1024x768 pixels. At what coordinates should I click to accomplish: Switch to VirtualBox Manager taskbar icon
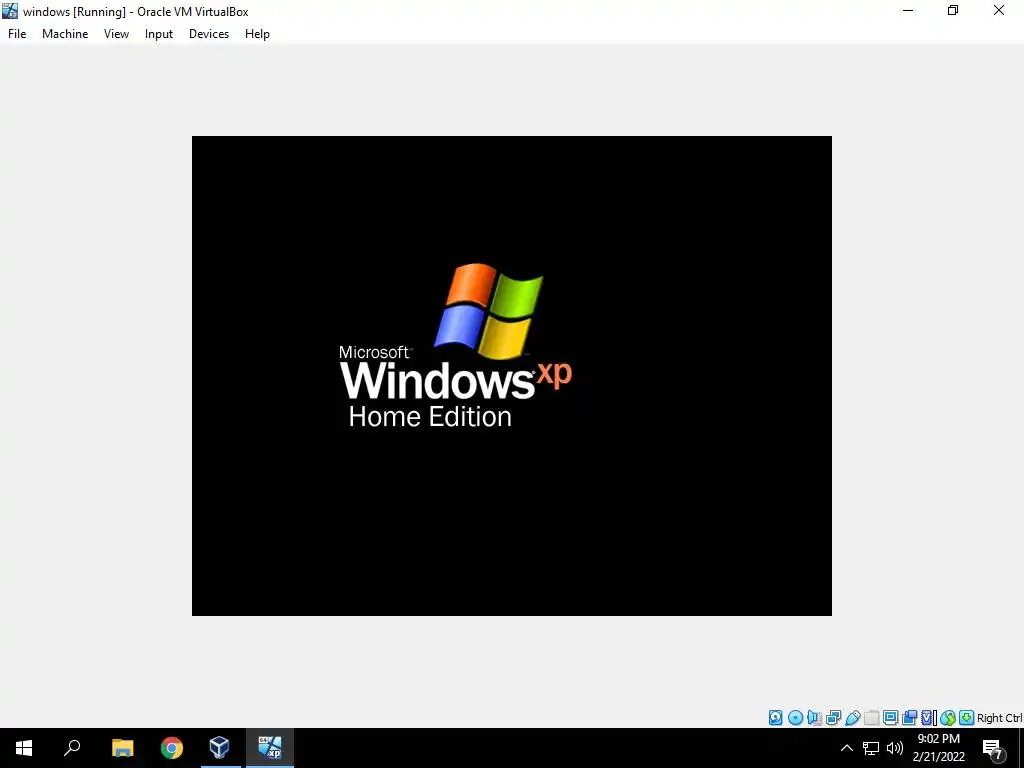tap(220, 748)
